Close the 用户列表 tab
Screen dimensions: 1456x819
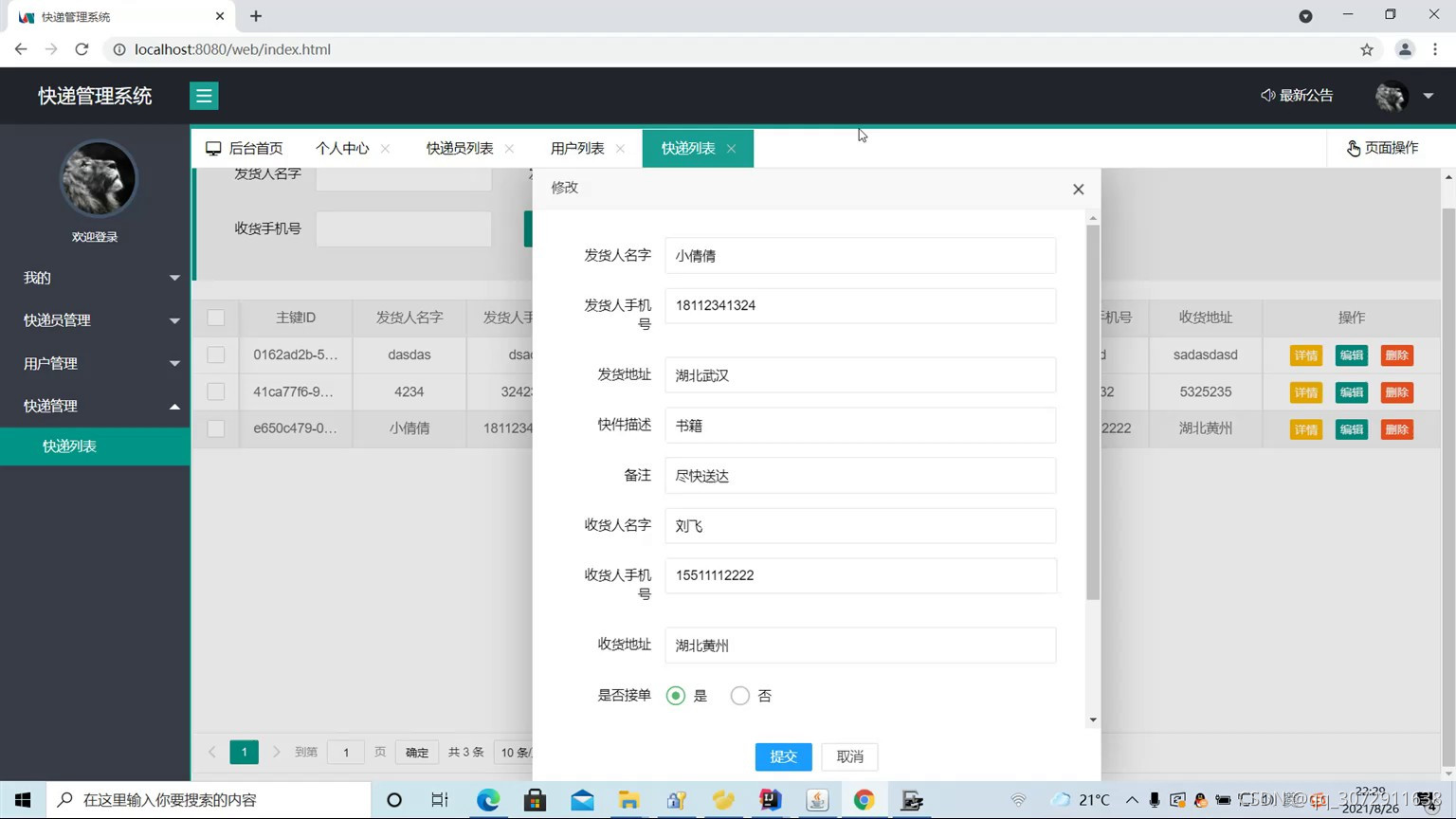pyautogui.click(x=620, y=149)
